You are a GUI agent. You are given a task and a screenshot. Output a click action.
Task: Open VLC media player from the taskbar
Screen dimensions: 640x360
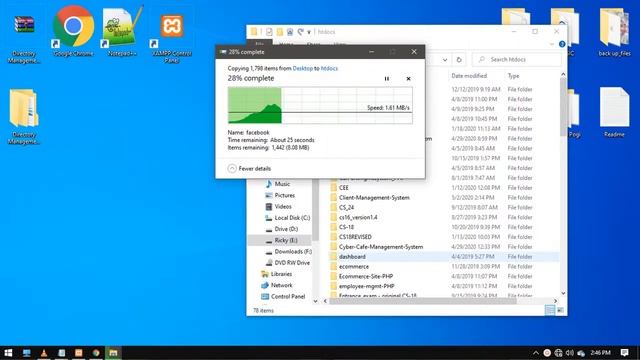click(x=44, y=353)
